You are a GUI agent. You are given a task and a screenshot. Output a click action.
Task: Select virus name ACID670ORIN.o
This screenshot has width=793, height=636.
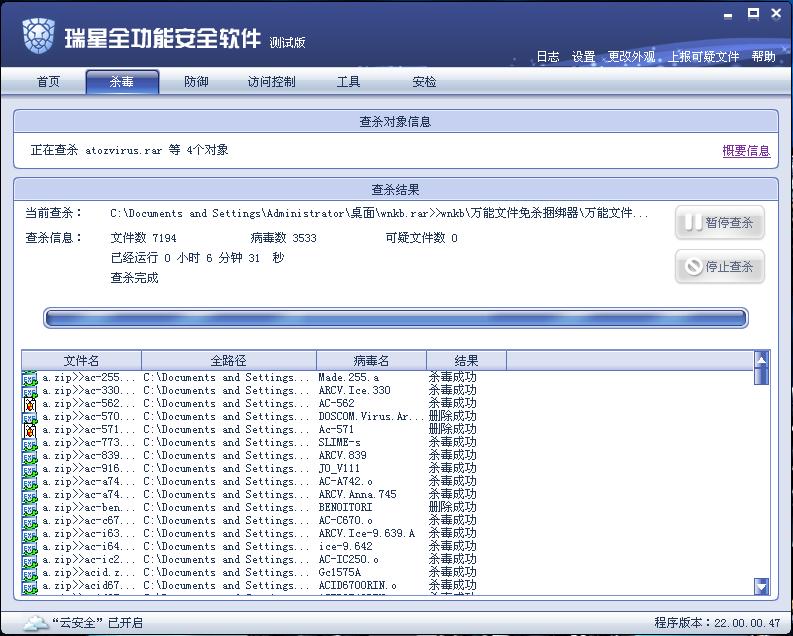(358, 586)
